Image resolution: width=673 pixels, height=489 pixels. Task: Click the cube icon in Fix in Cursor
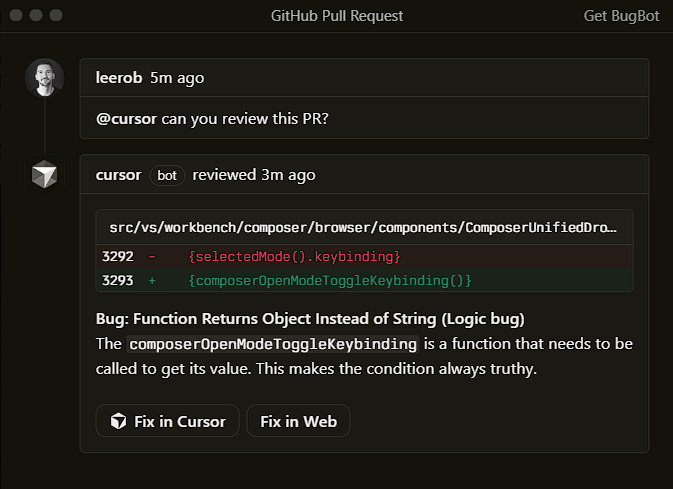pyautogui.click(x=118, y=421)
